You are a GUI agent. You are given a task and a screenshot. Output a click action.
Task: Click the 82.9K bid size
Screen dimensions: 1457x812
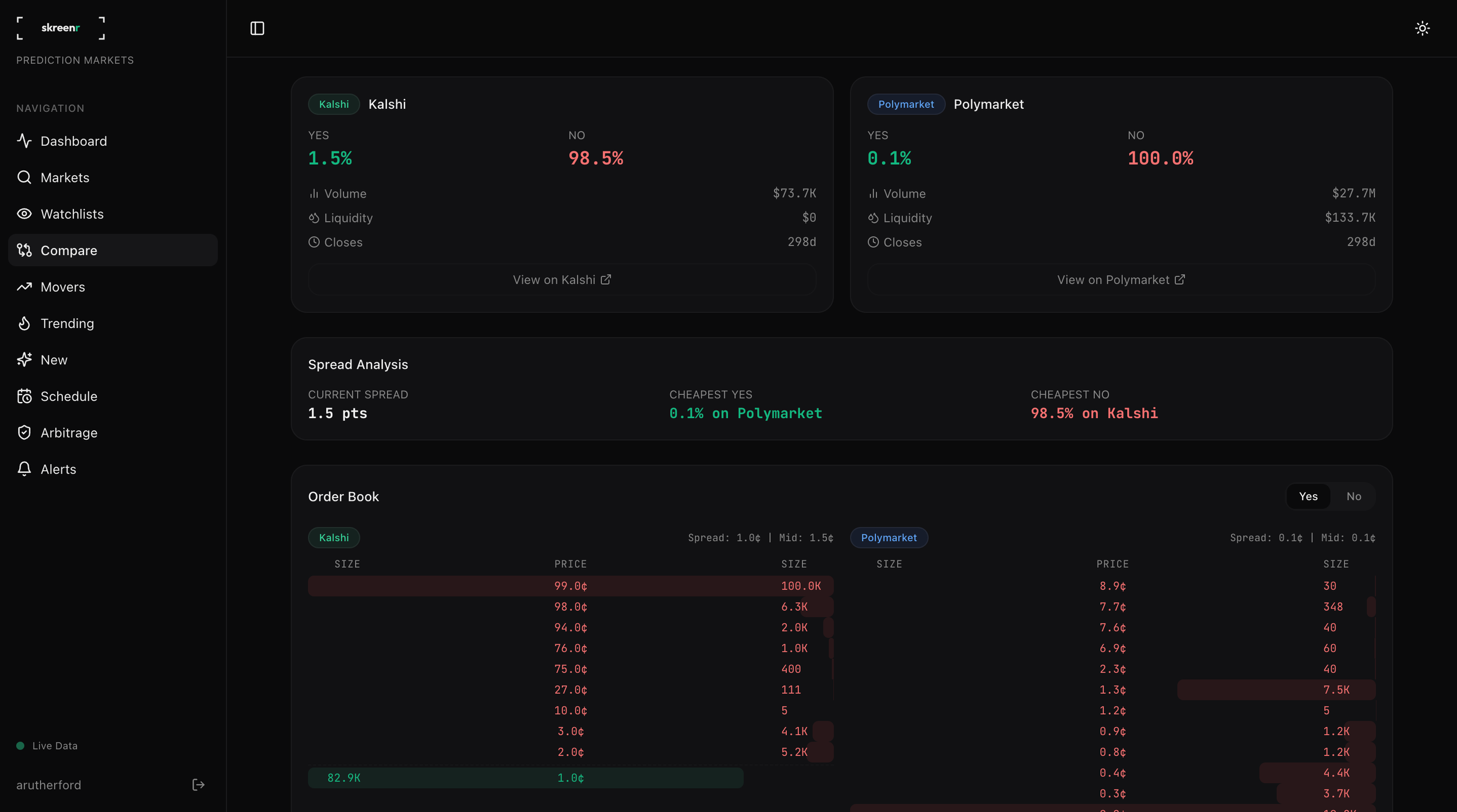pyautogui.click(x=344, y=778)
